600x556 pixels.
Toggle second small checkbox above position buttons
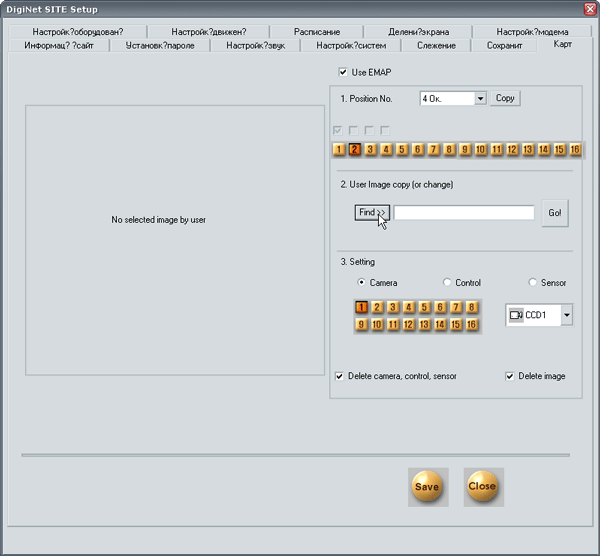click(x=354, y=131)
